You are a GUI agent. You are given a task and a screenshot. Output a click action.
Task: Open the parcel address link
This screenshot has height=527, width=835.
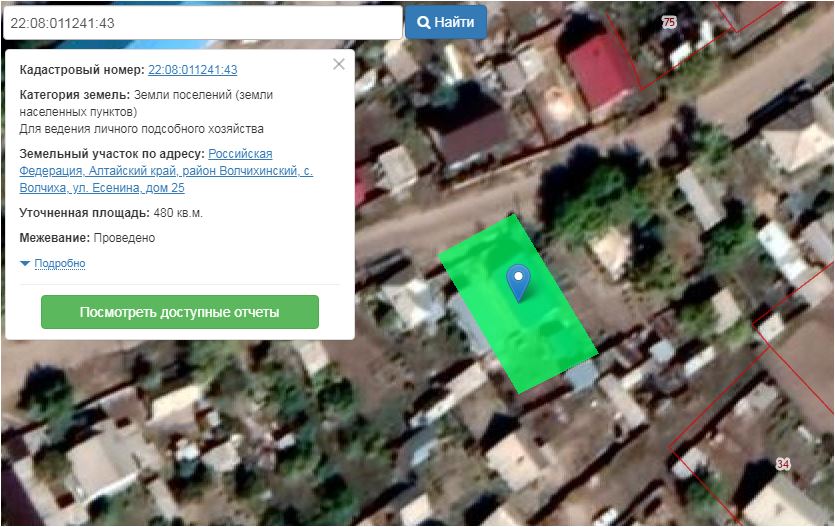tap(166, 171)
